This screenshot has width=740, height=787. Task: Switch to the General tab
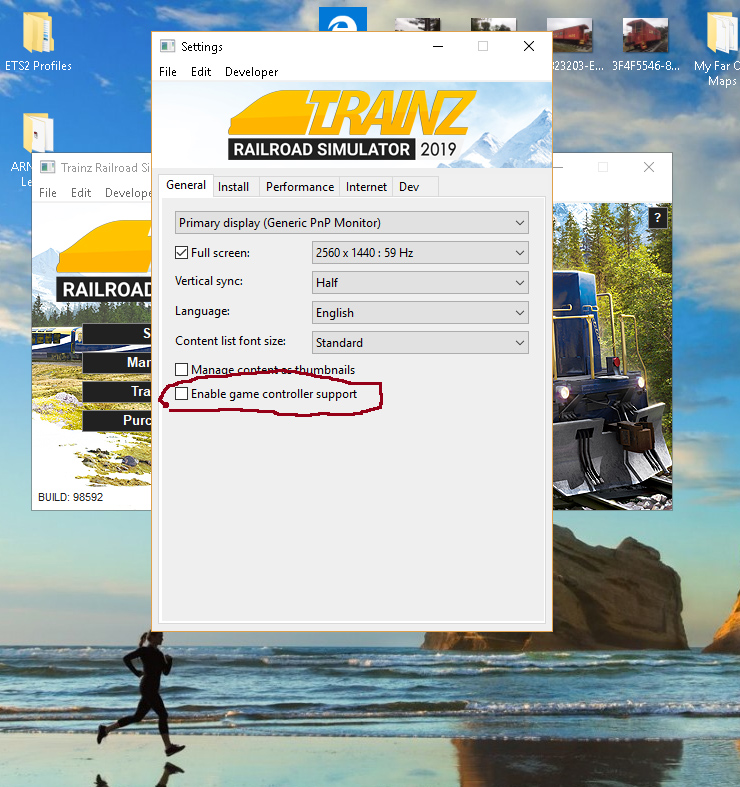pos(186,185)
